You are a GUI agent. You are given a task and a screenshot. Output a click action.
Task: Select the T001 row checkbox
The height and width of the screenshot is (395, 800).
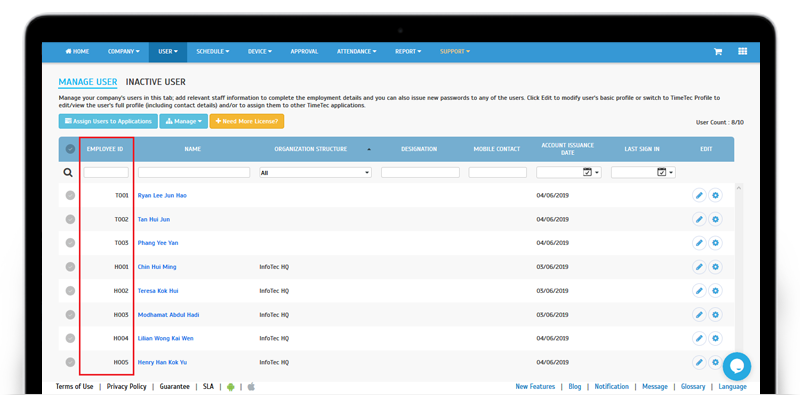[x=70, y=195]
